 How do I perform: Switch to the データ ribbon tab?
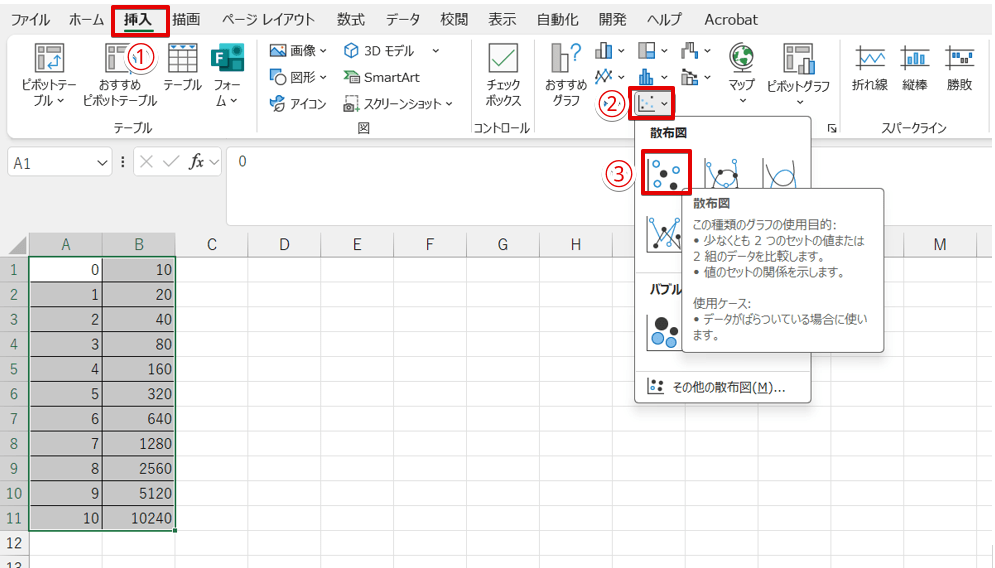(403, 19)
